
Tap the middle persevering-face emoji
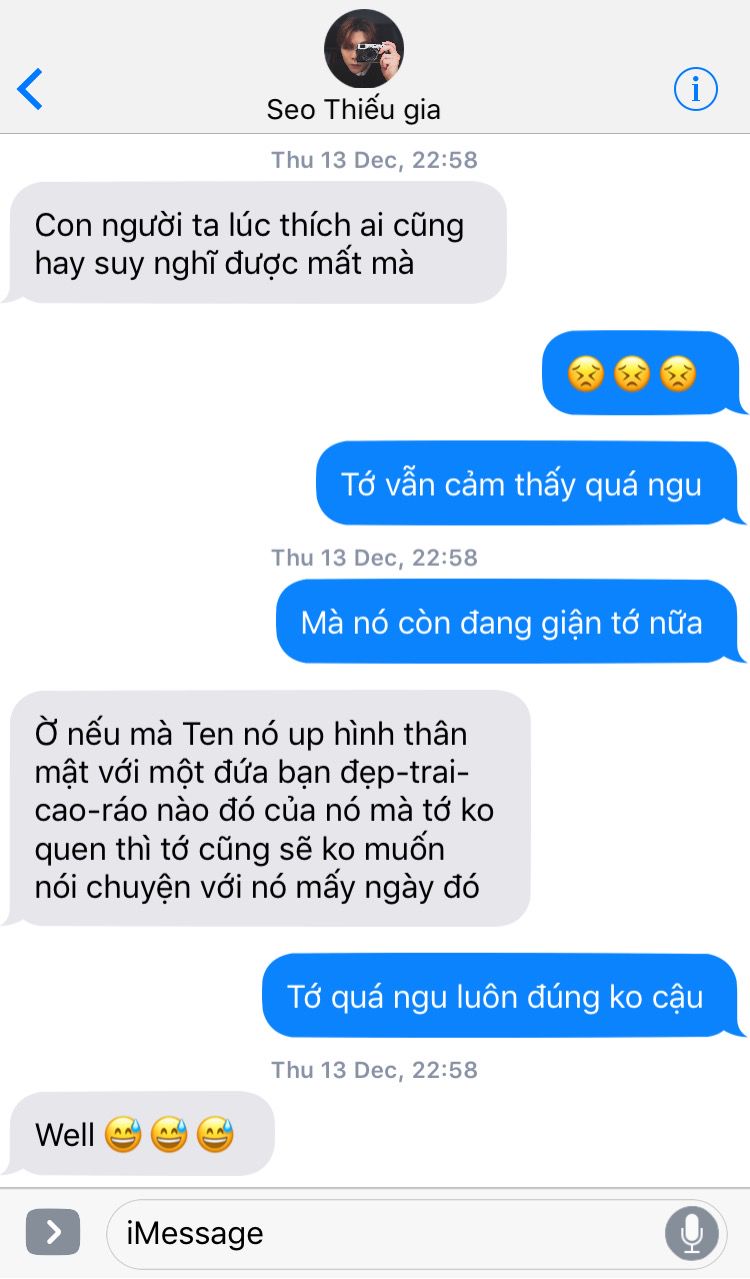(631, 374)
